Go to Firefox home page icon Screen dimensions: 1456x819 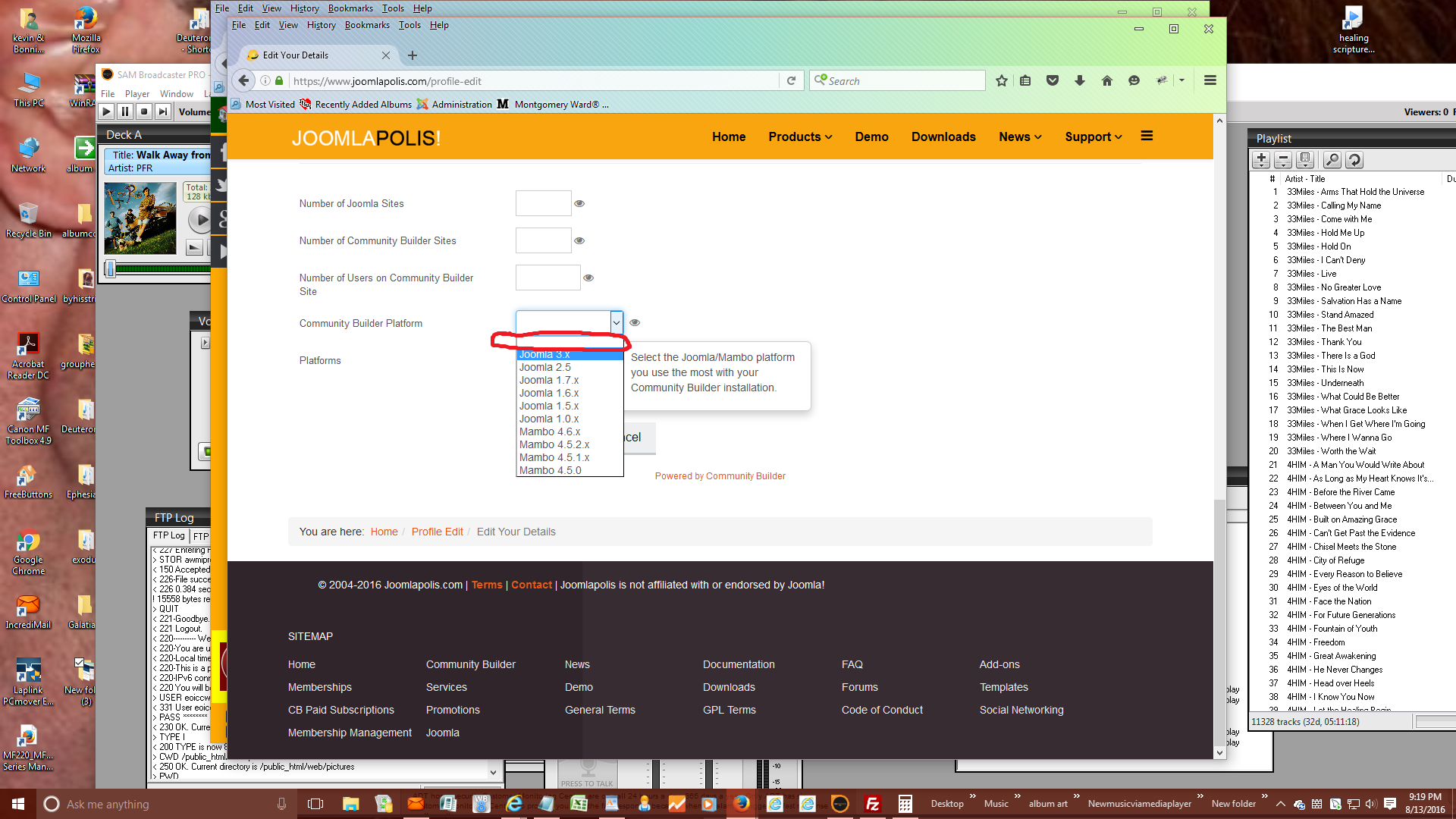point(1106,80)
